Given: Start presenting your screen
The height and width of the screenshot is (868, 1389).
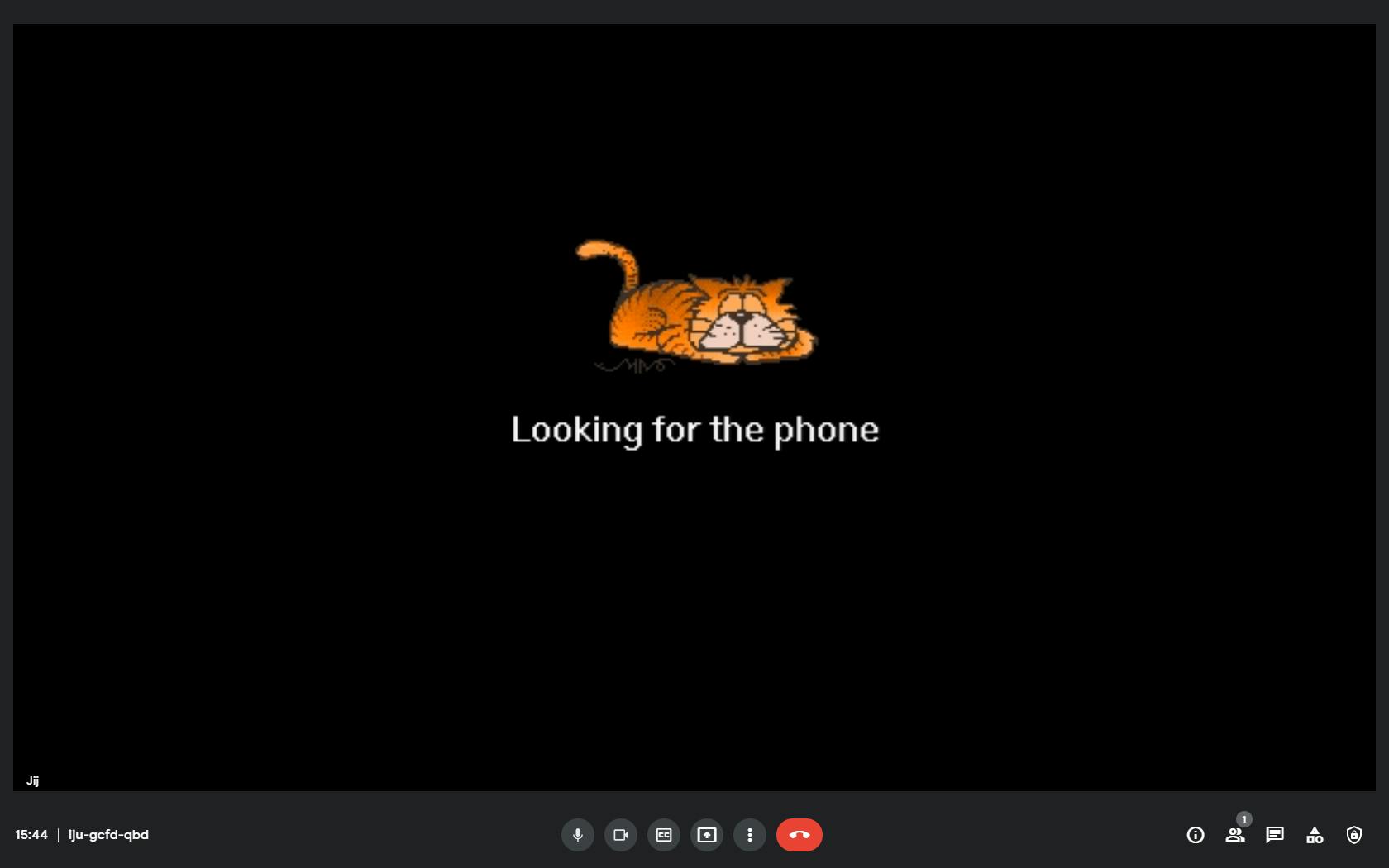Looking at the screenshot, I should coord(707,835).
